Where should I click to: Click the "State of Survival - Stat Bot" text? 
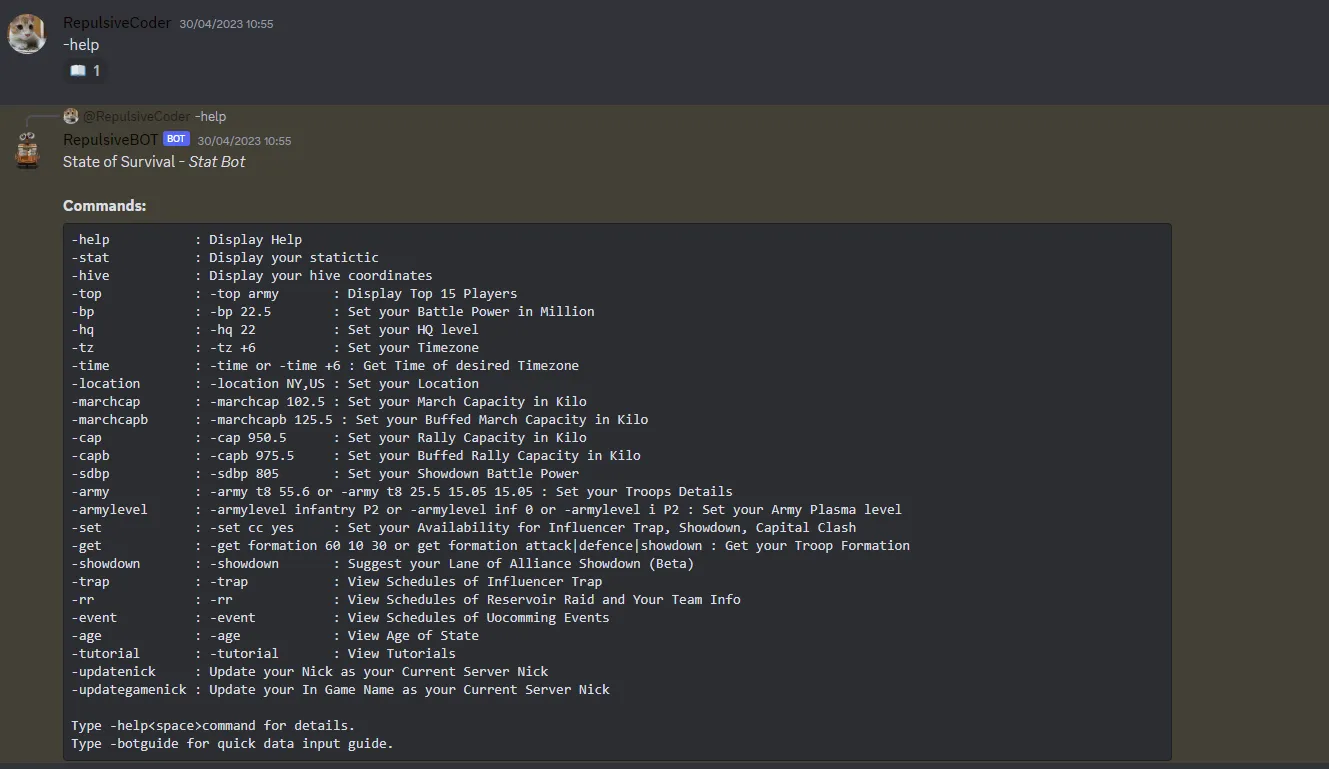[x=154, y=162]
